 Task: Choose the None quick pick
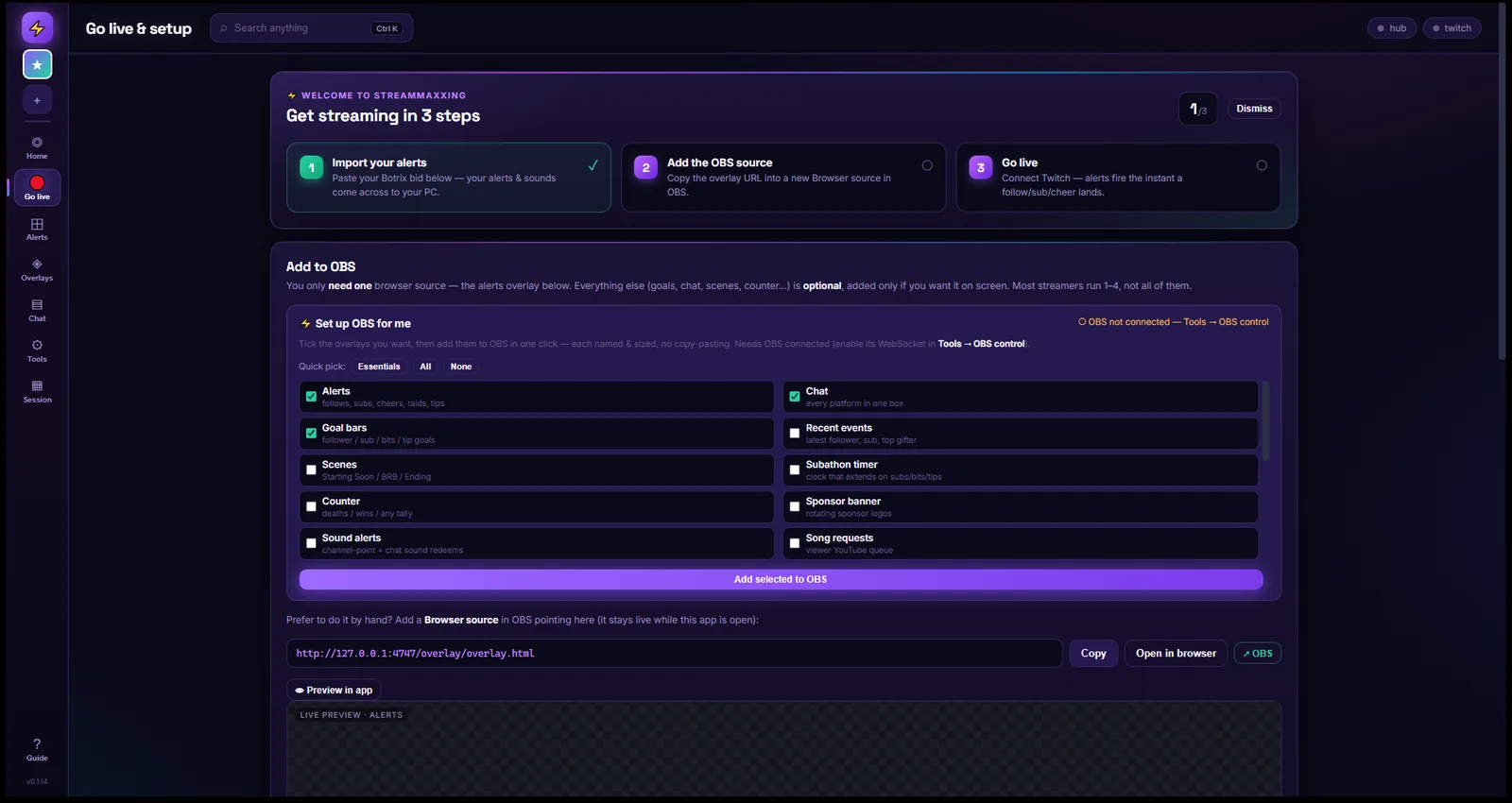pyautogui.click(x=461, y=367)
